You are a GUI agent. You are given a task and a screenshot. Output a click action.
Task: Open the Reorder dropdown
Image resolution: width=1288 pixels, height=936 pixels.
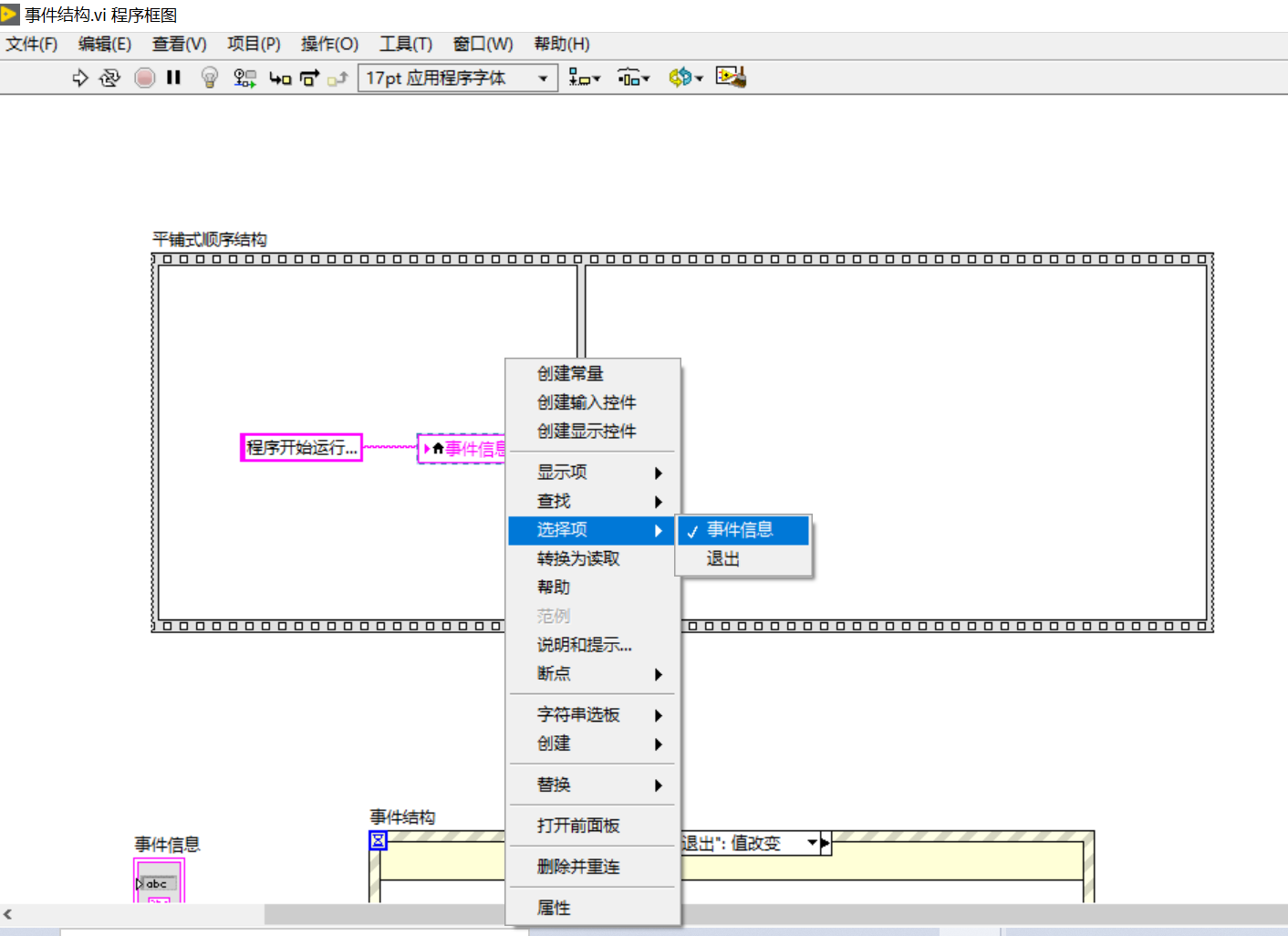click(686, 78)
